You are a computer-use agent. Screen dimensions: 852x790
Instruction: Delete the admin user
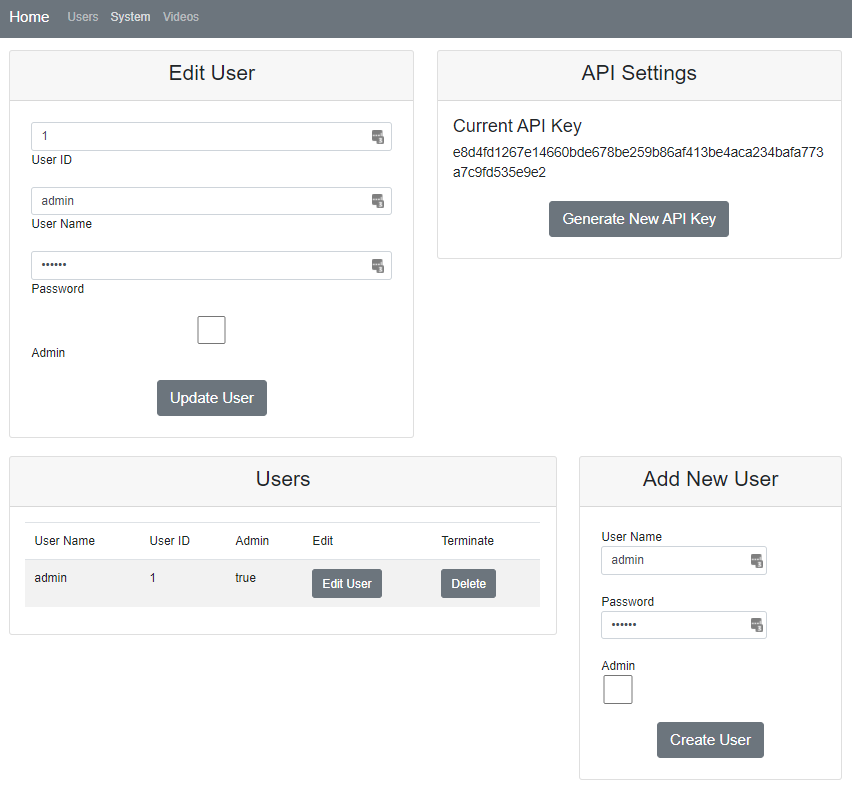click(x=468, y=584)
